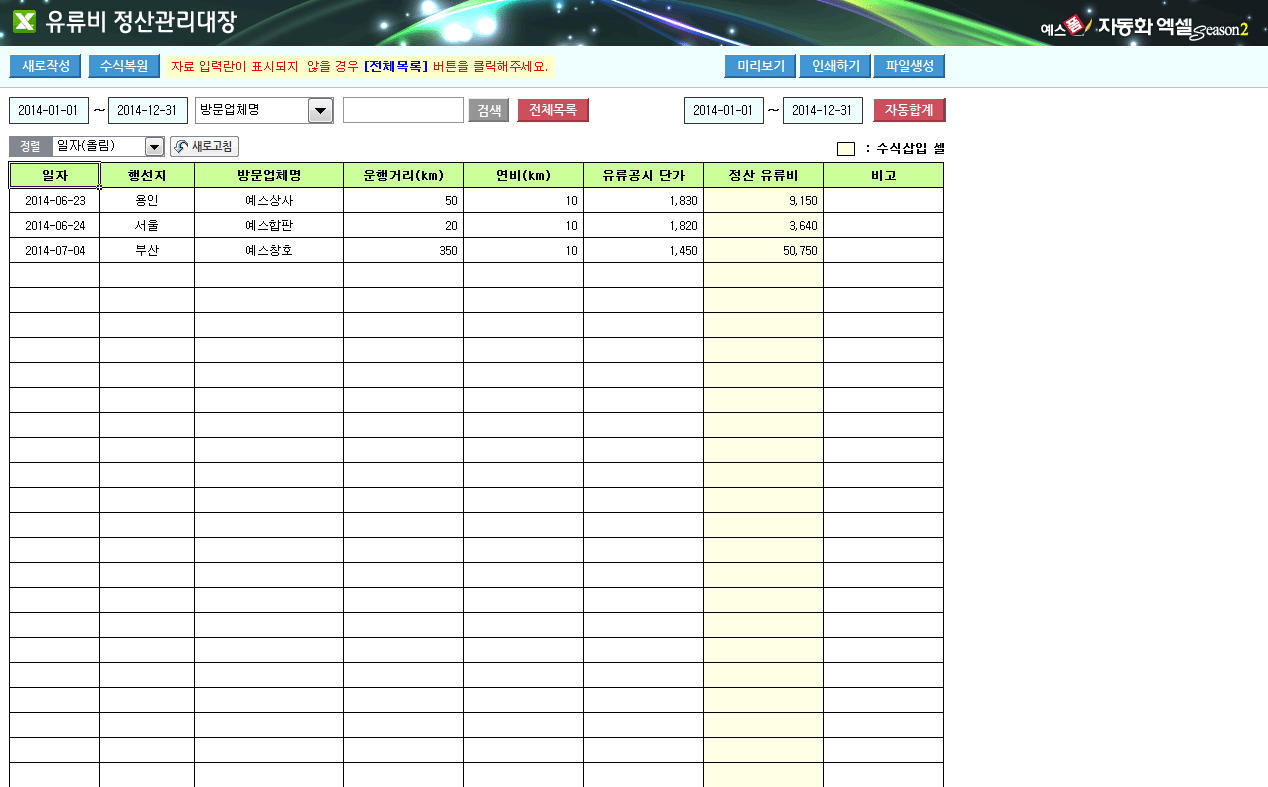Viewport: 1268px width, 787px height.
Task: Open the 방문업체명 search field dropdown arrow
Action: pos(321,110)
